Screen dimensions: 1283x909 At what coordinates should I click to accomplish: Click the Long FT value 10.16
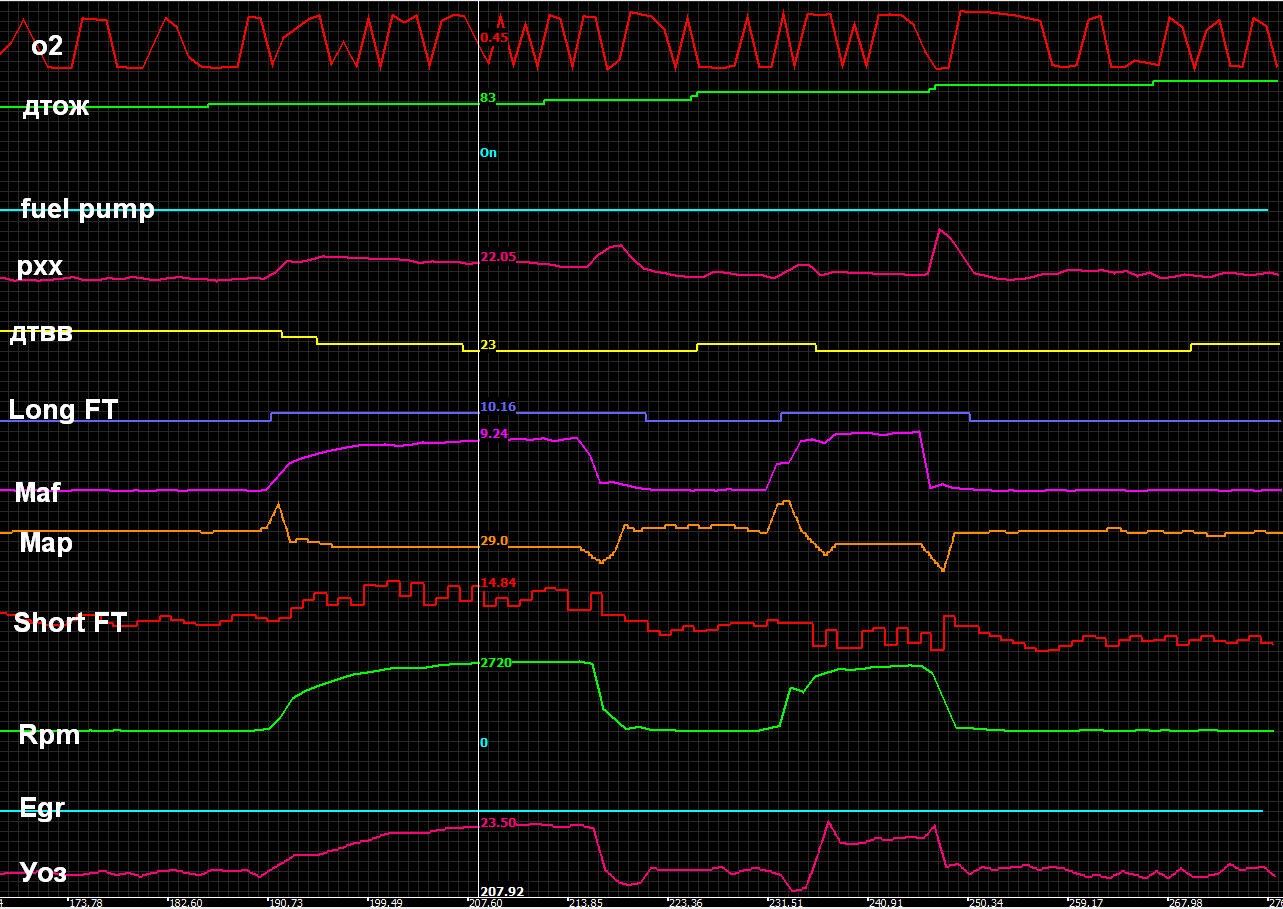tap(498, 407)
